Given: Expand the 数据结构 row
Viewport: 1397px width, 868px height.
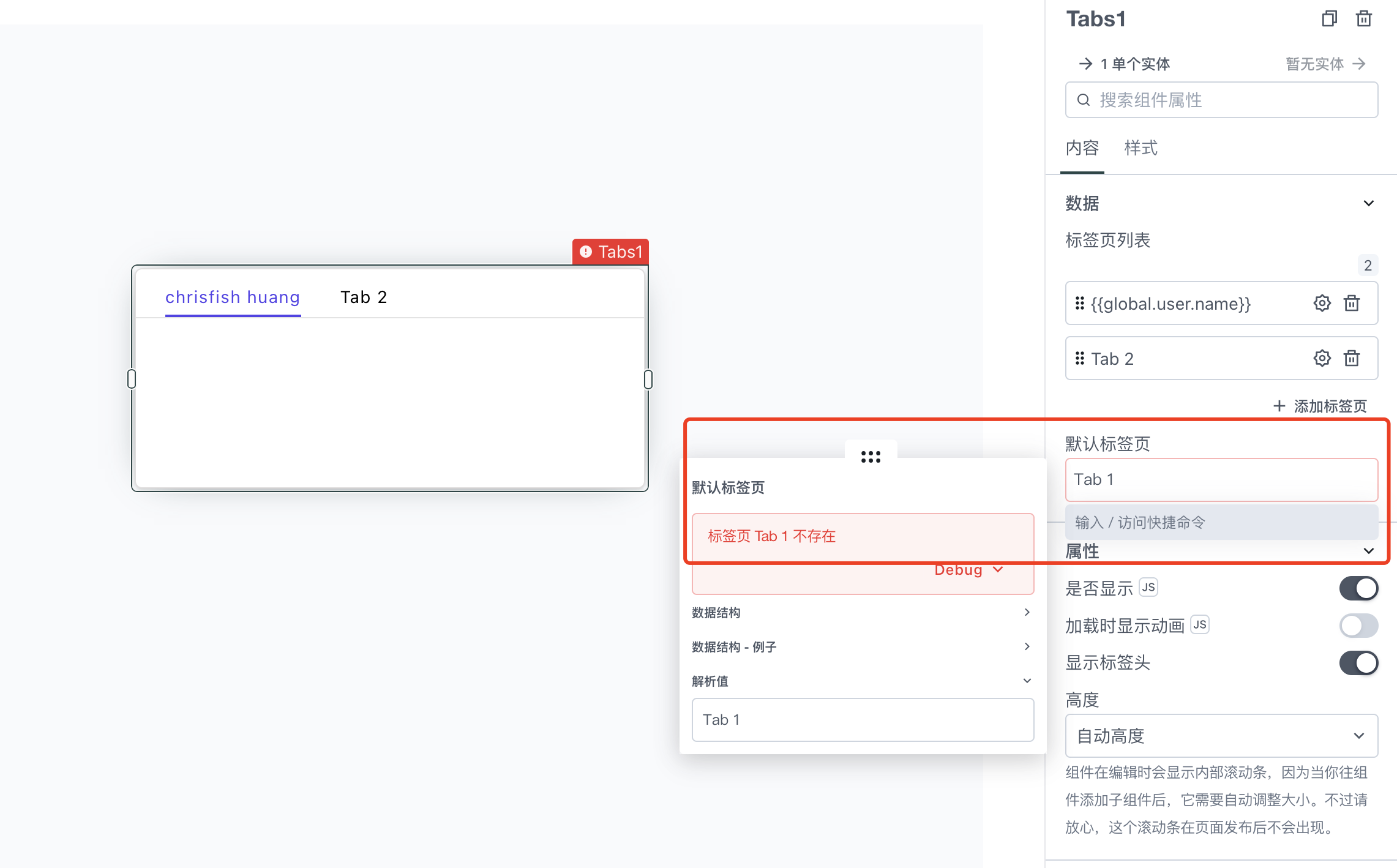Looking at the screenshot, I should [862, 613].
